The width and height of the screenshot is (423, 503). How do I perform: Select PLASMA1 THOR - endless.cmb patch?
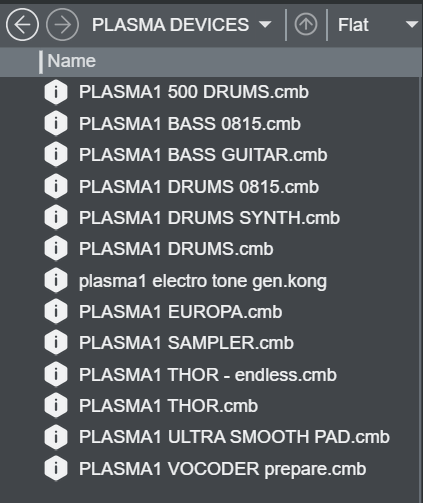coord(208,375)
